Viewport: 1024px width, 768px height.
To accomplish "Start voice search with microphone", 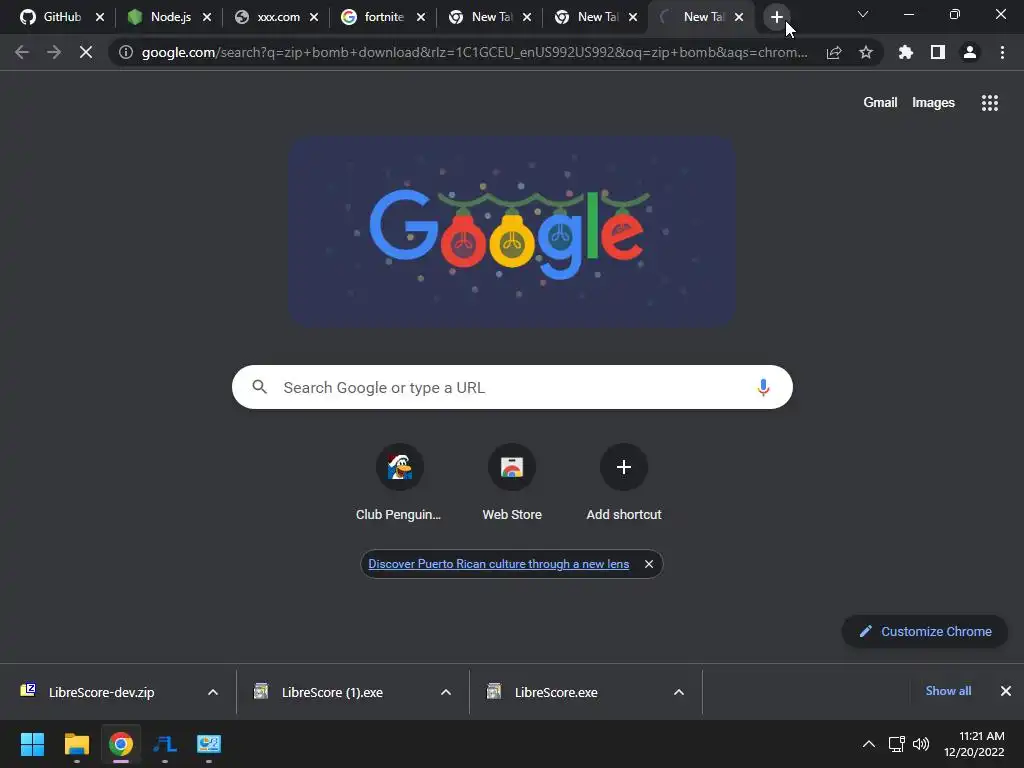I will [763, 387].
